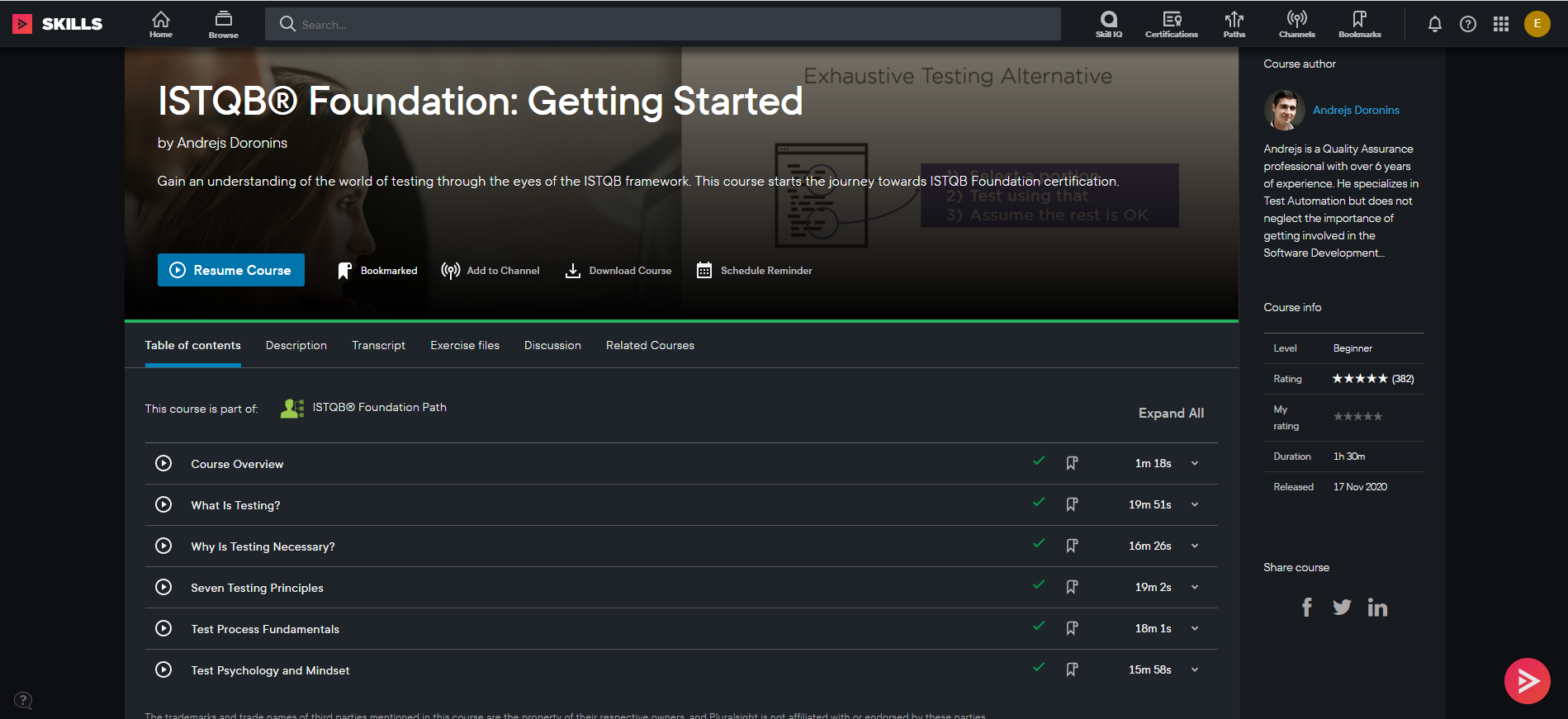Click the author profile photo
1568x719 pixels.
point(1284,110)
